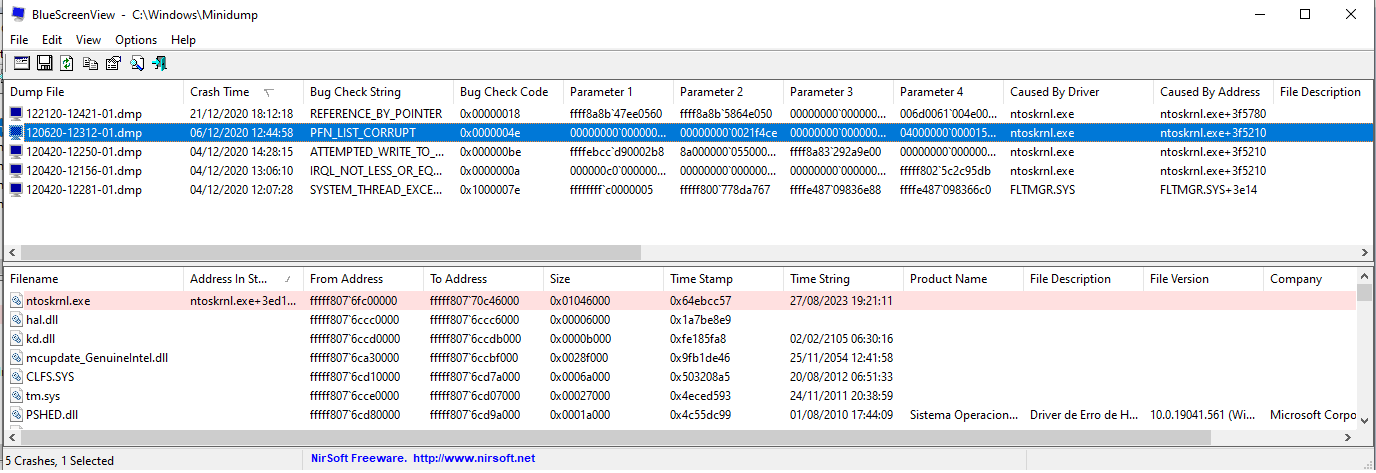Sort by Bug Check String column header
This screenshot has height=473, width=1376.
378,91
